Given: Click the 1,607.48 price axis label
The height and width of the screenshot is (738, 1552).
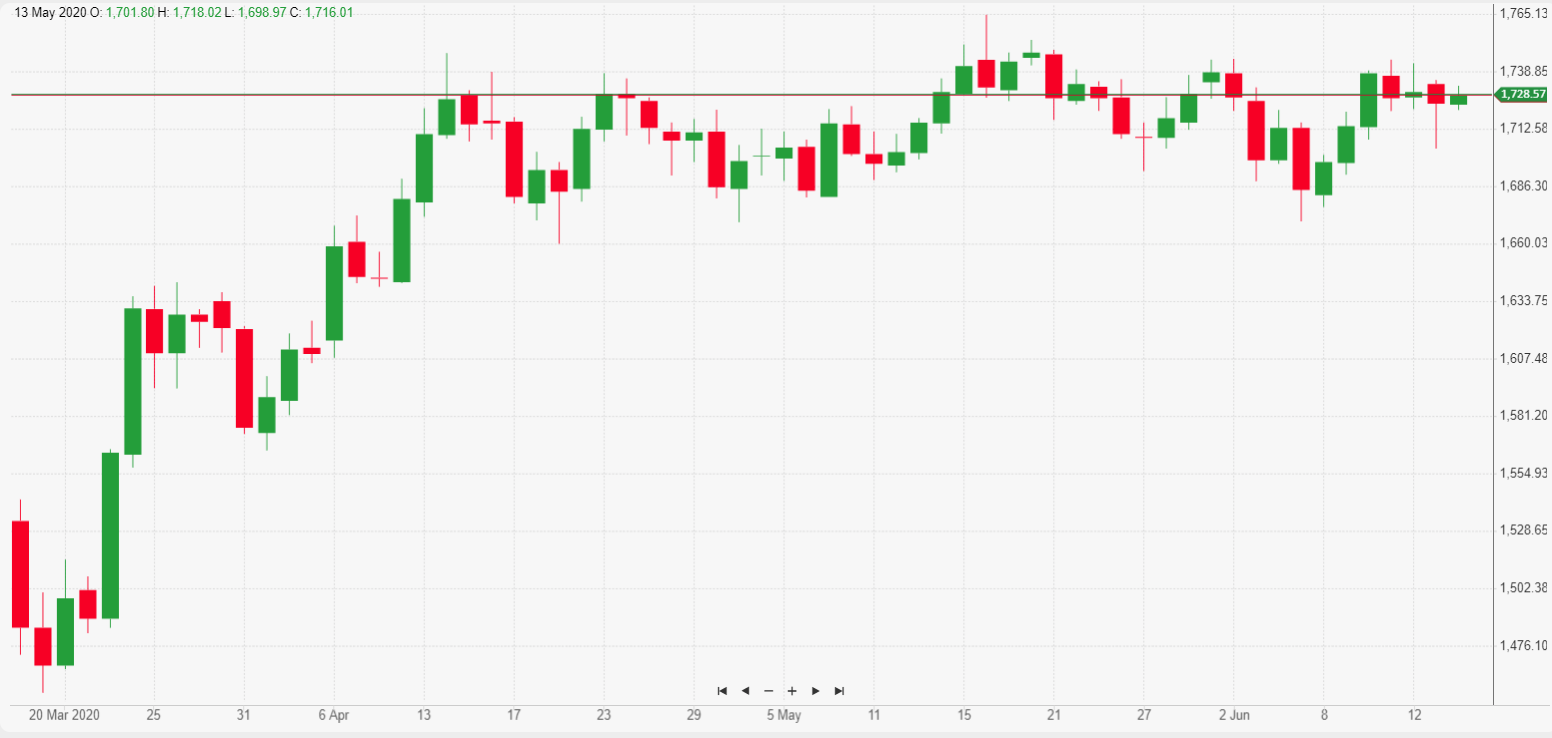Looking at the screenshot, I should (x=1524, y=357).
